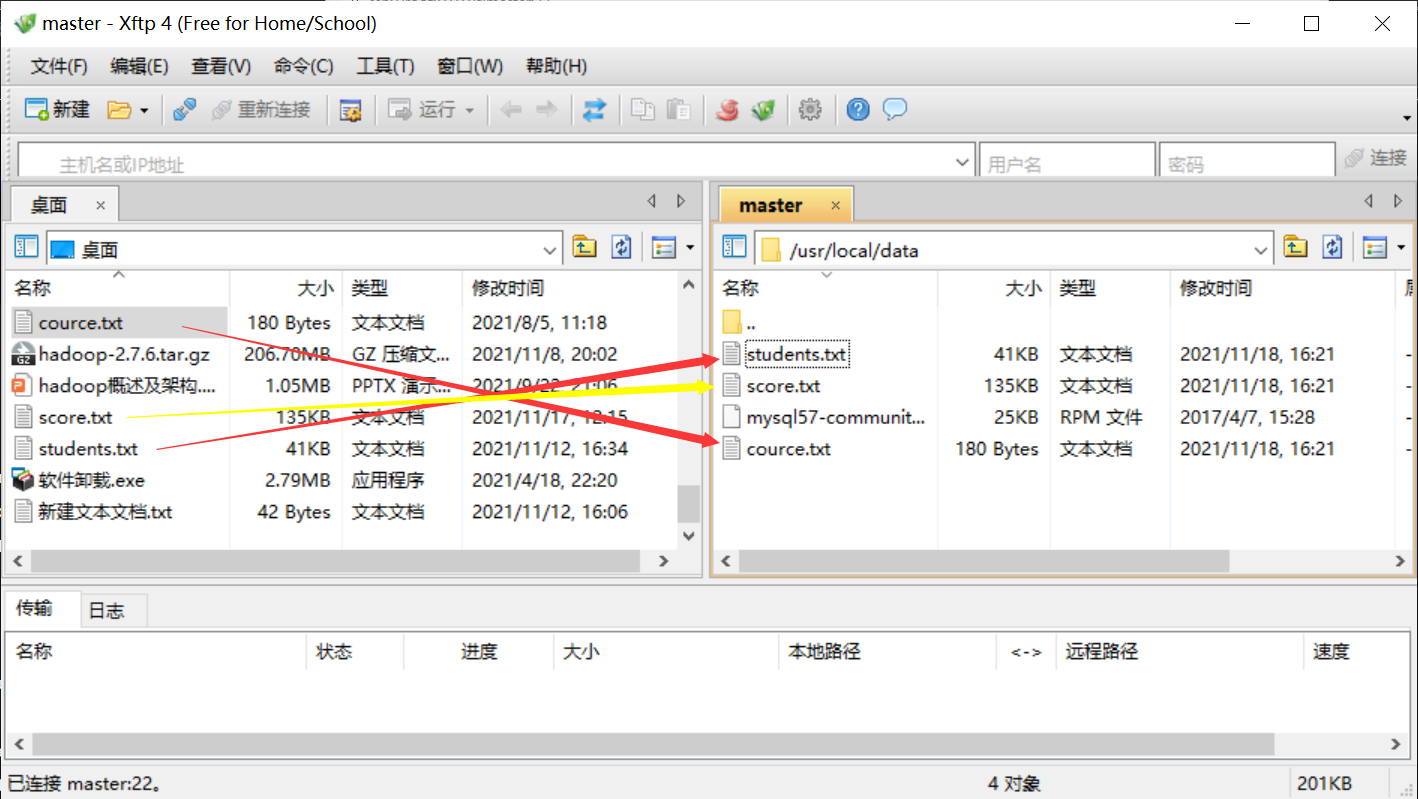Click the 连接 connect button
Screen dimensions: 1418x799
1377,158
